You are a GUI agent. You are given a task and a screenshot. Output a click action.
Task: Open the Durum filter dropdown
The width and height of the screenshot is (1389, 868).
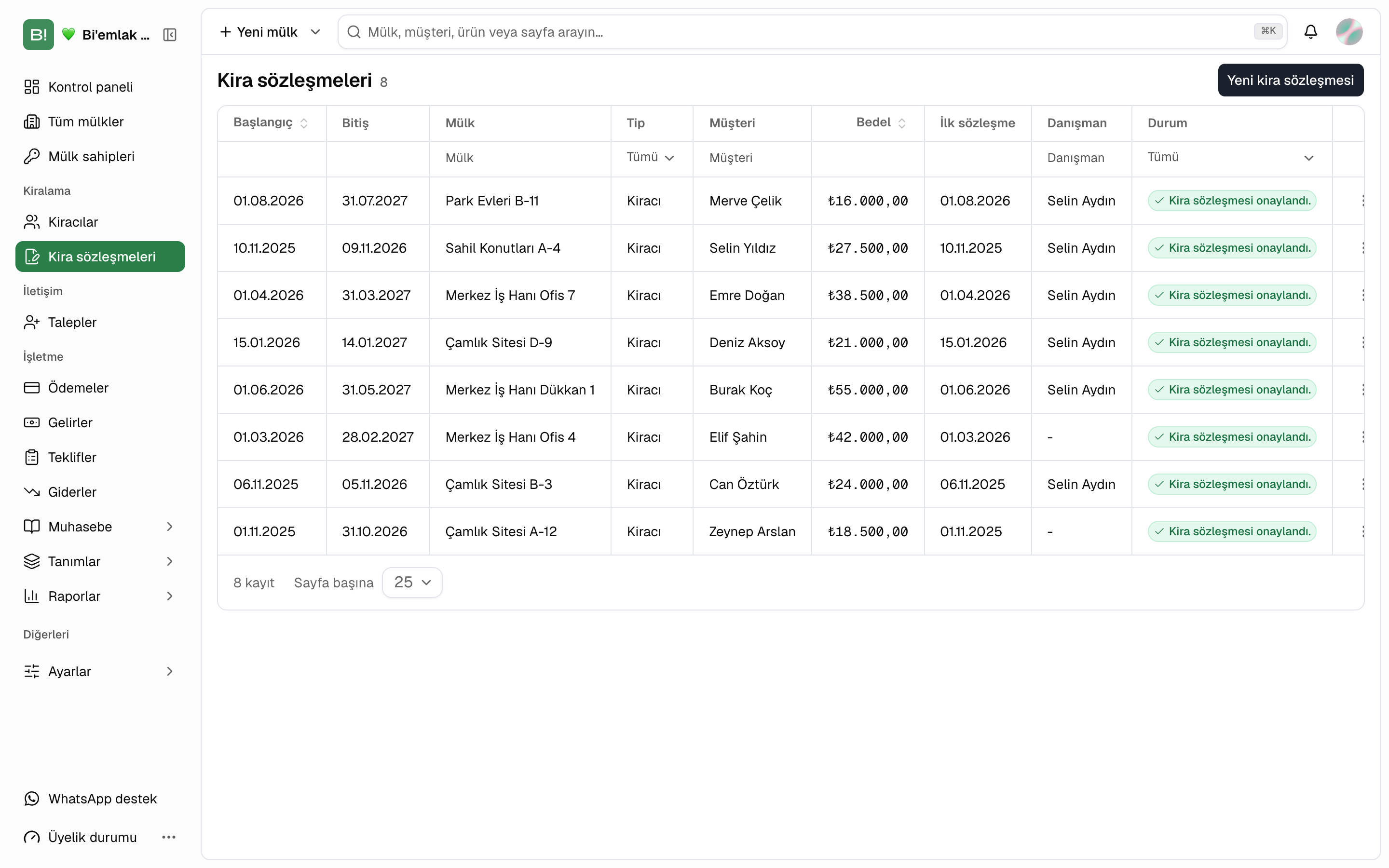click(x=1231, y=157)
